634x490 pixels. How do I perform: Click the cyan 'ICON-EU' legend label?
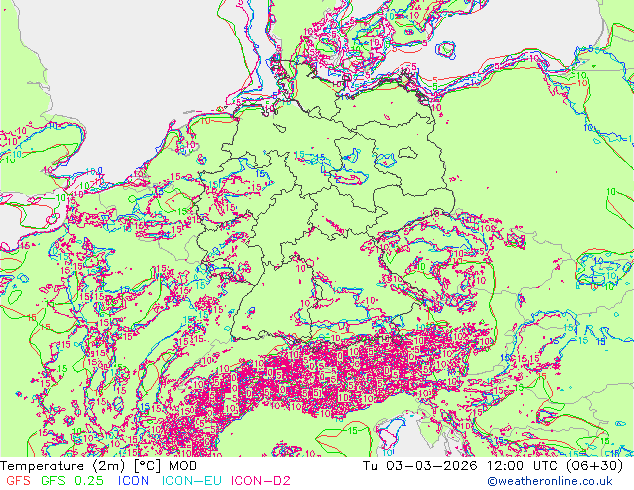point(192,481)
